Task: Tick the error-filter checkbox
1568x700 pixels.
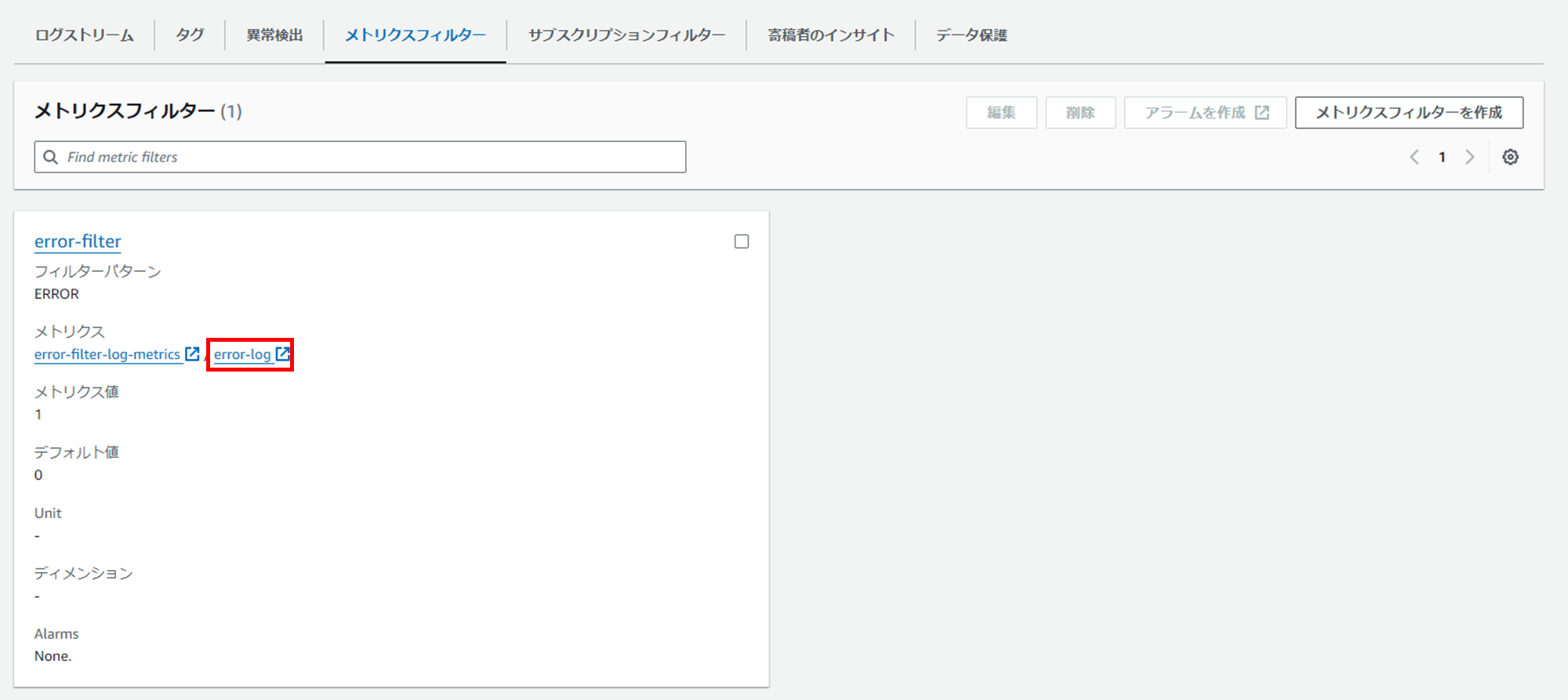Action: point(742,241)
